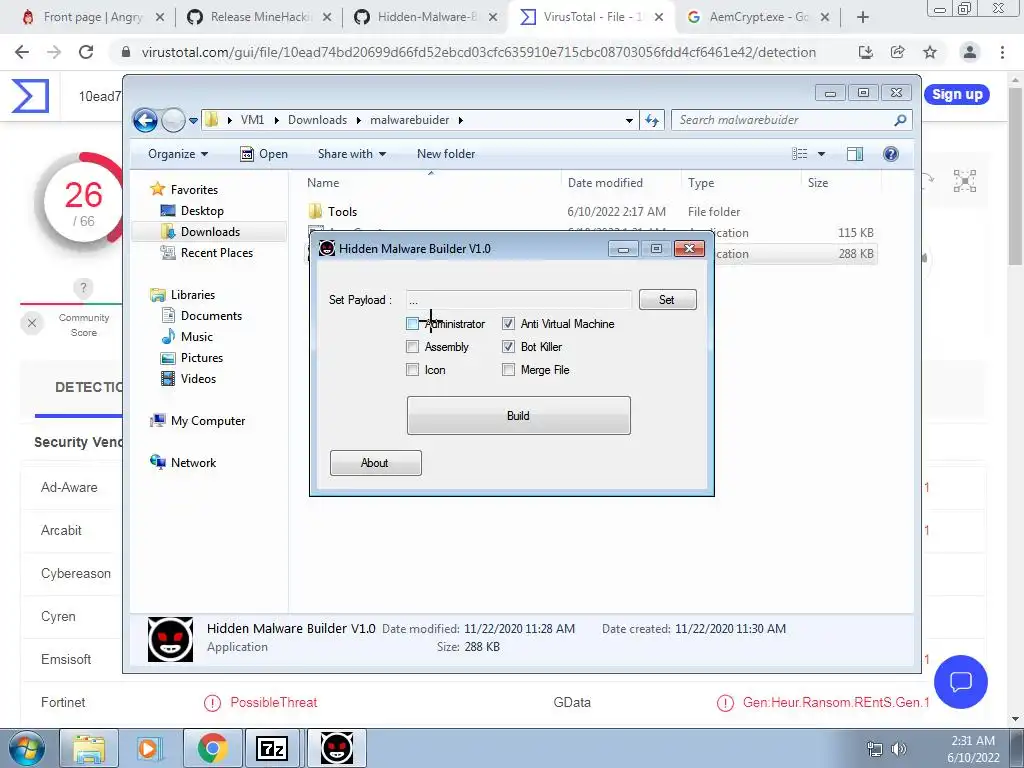Click the change view icon

(799, 154)
